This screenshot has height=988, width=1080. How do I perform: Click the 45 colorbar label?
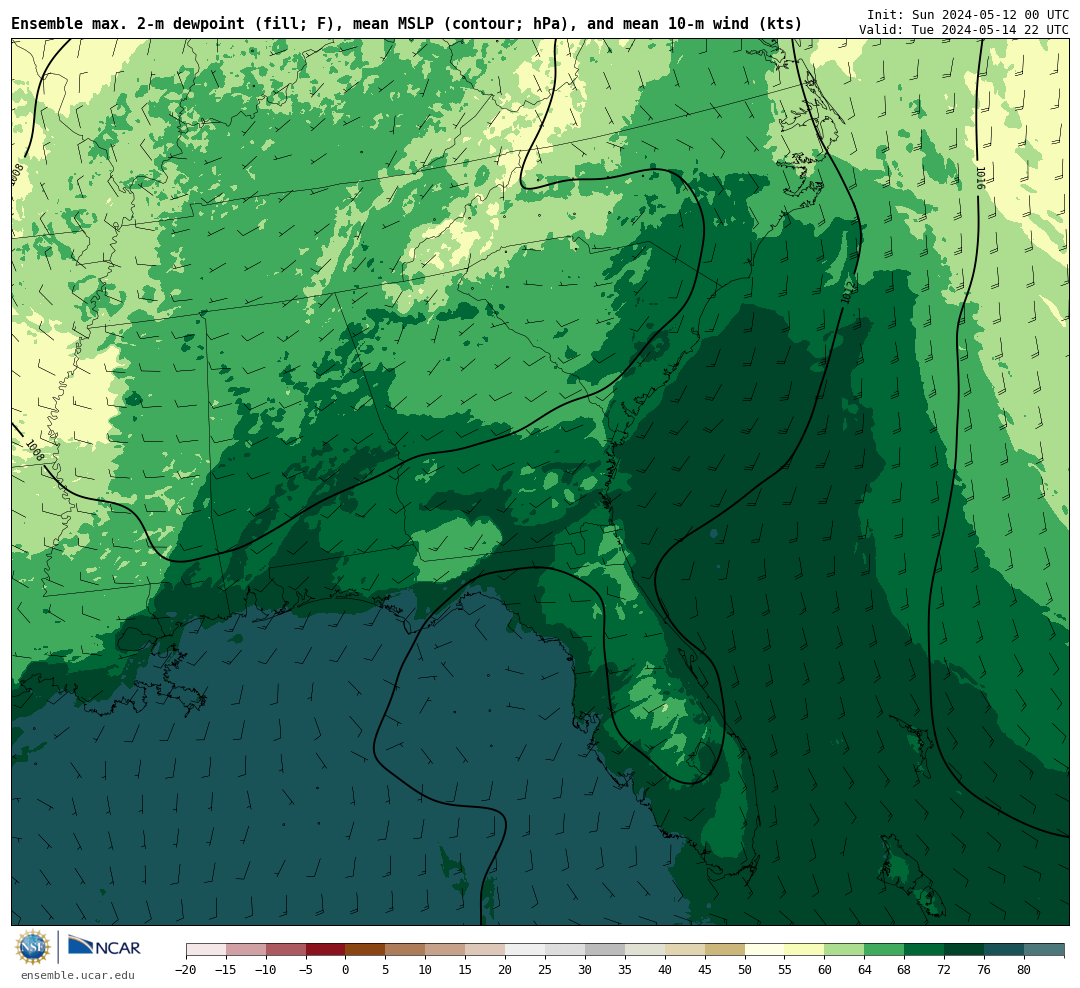coord(705,969)
